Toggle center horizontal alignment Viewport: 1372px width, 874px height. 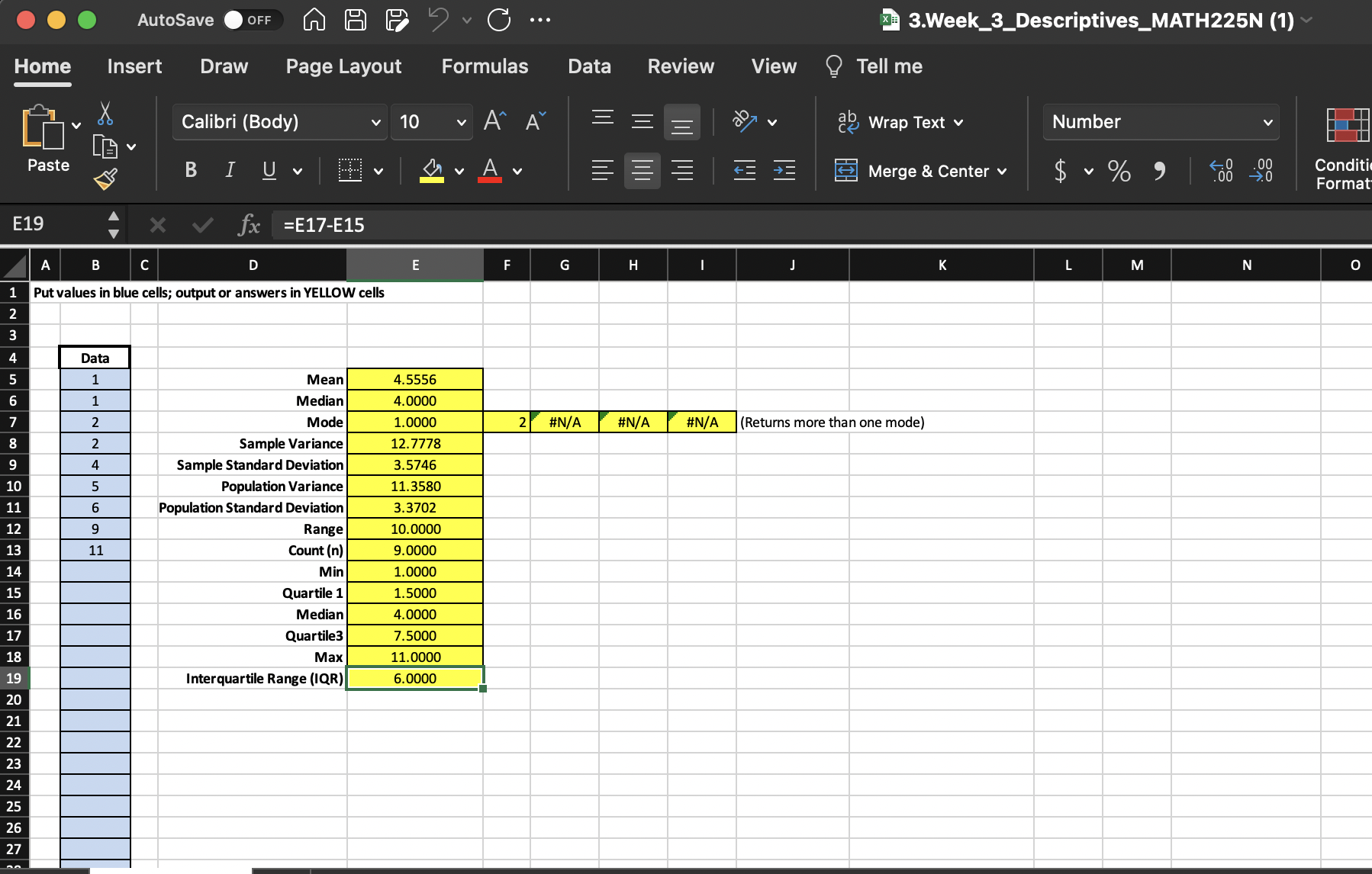(x=643, y=170)
